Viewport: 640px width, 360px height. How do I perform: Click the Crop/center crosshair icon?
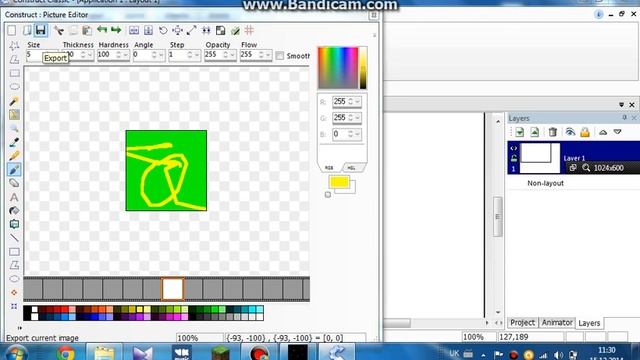tap(178, 30)
